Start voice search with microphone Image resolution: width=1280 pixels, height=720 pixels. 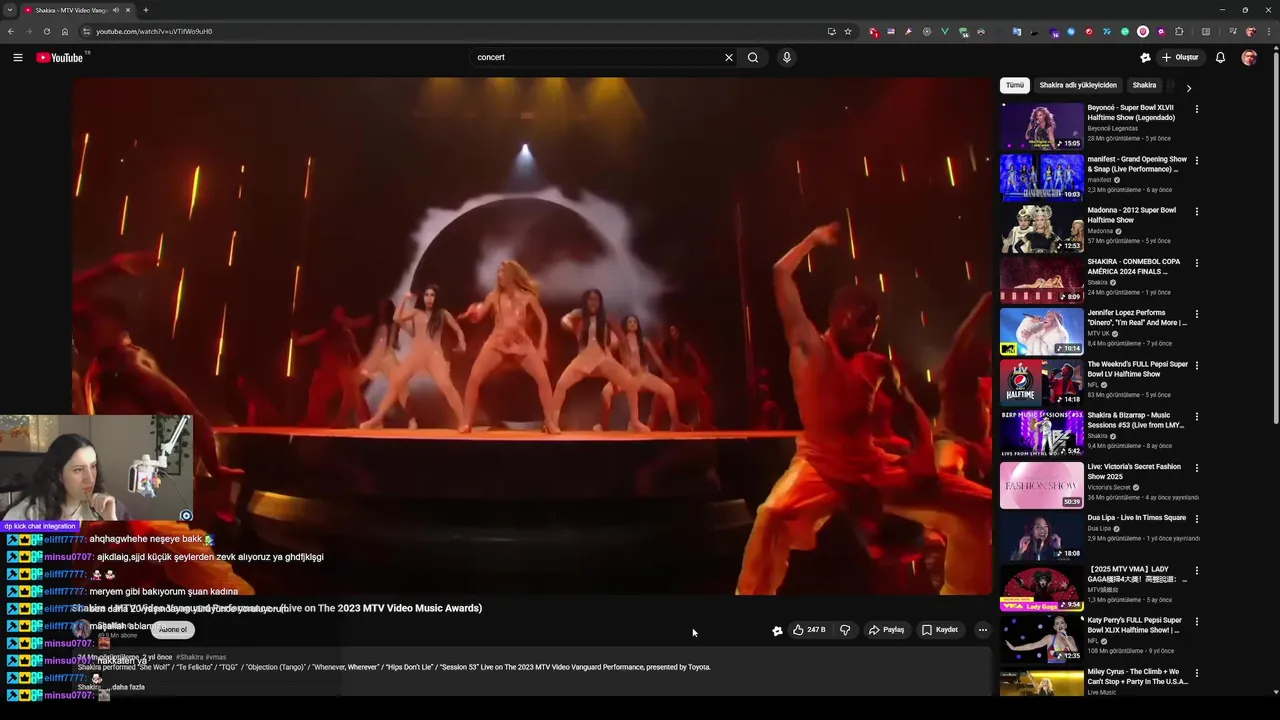787,57
